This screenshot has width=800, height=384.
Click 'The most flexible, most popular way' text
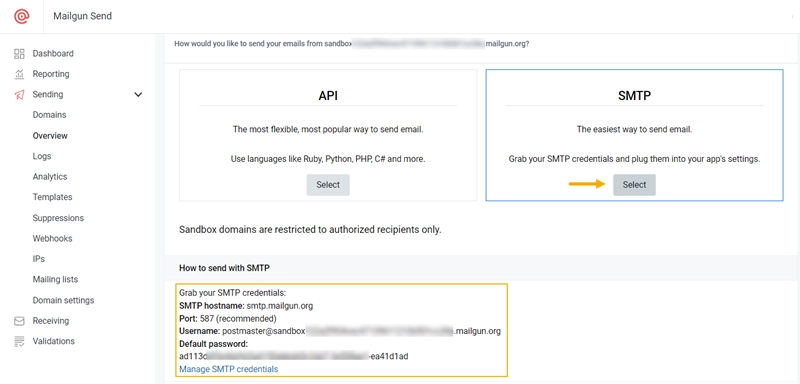click(x=328, y=130)
